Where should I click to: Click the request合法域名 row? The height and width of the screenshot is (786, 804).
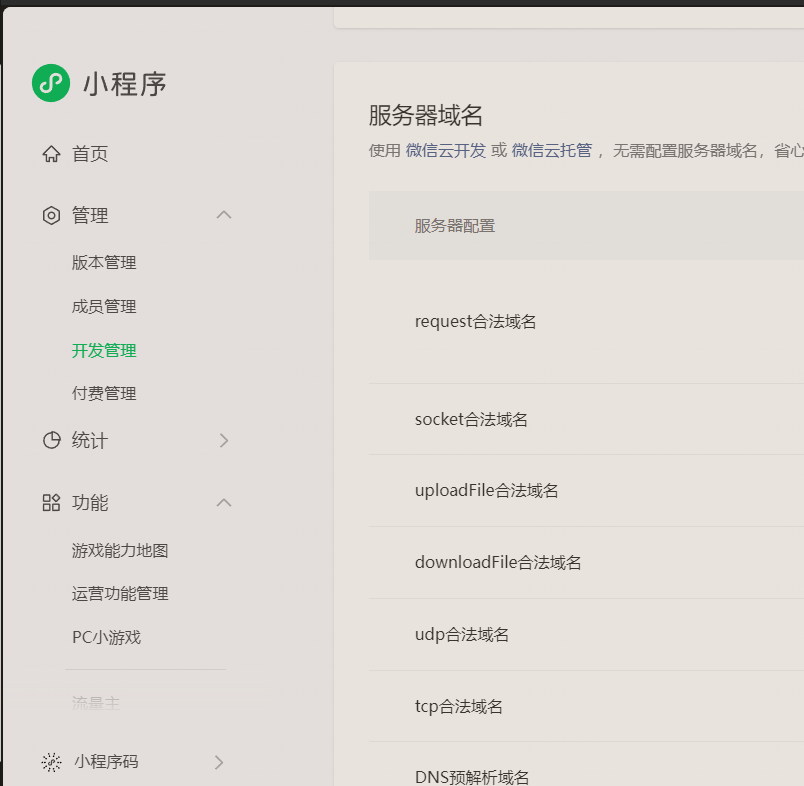[x=477, y=321]
